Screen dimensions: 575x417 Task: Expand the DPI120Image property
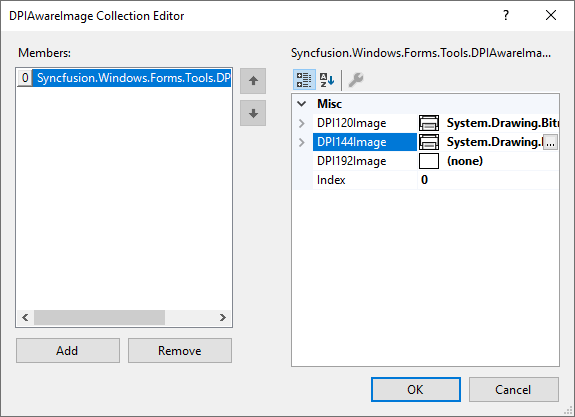(302, 123)
